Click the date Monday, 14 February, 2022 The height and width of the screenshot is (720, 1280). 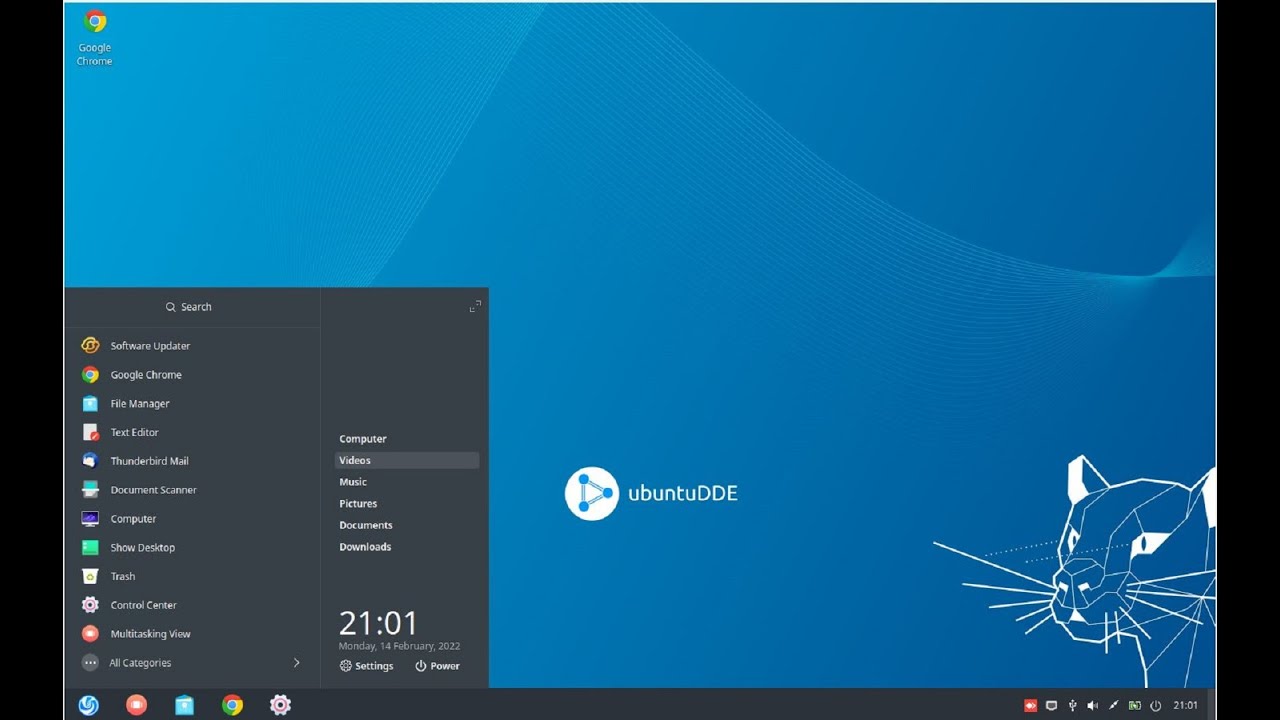399,646
